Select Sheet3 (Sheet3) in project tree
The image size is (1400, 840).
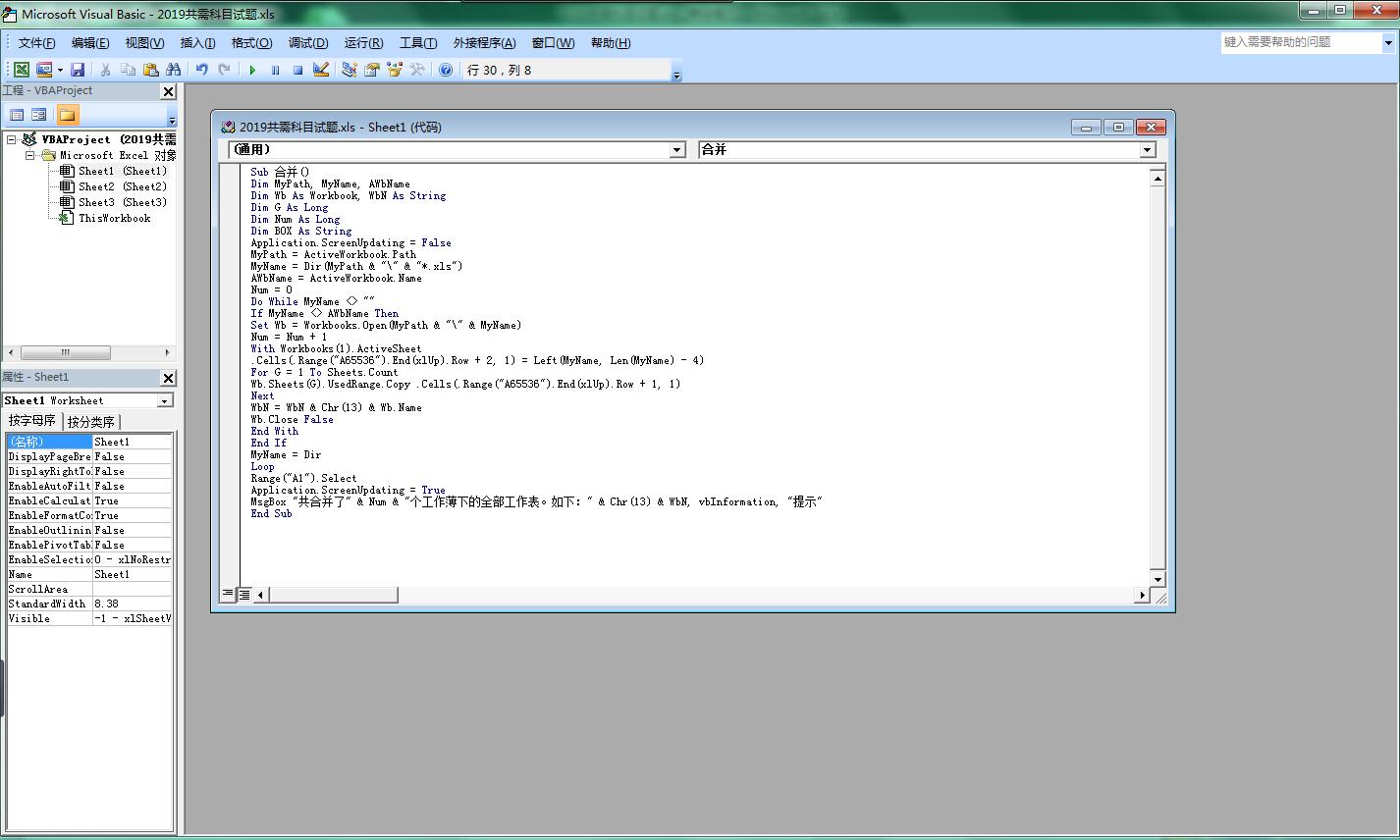click(123, 202)
